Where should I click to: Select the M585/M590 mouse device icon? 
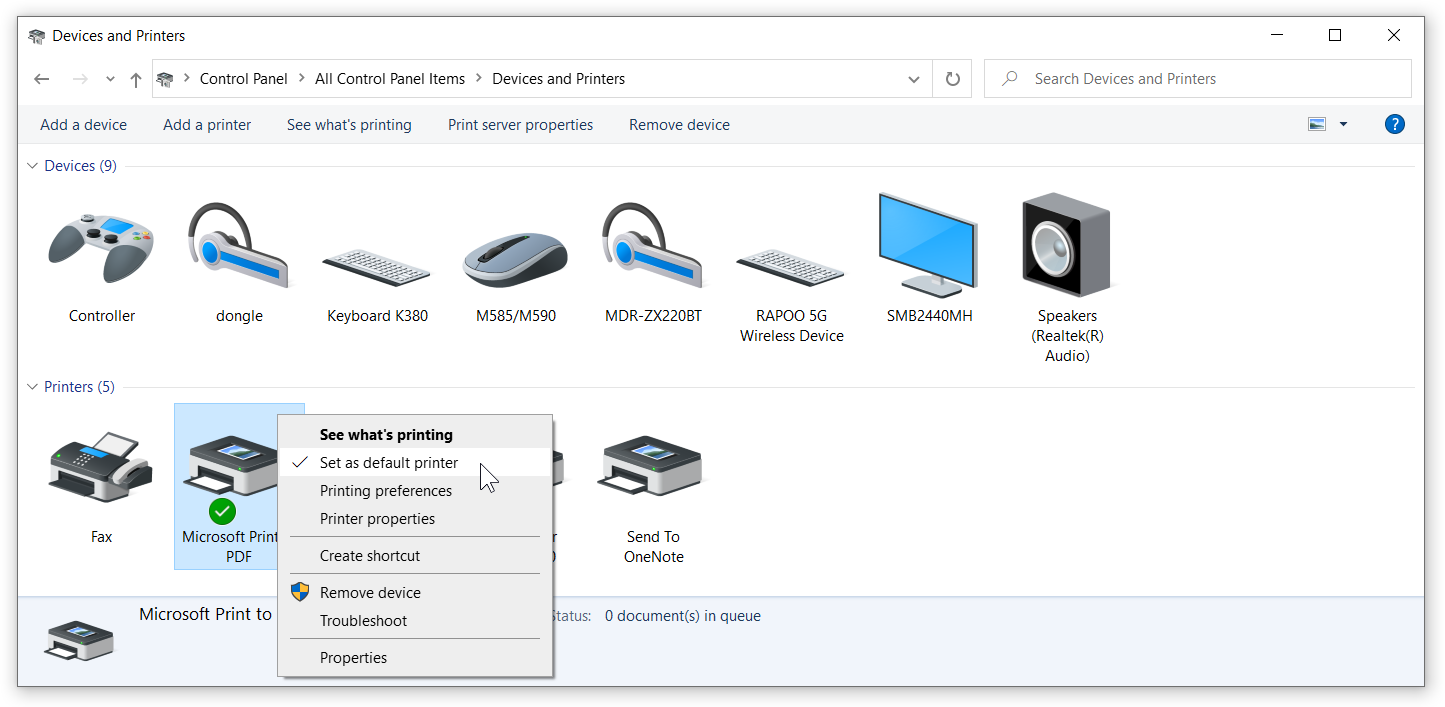(x=515, y=258)
